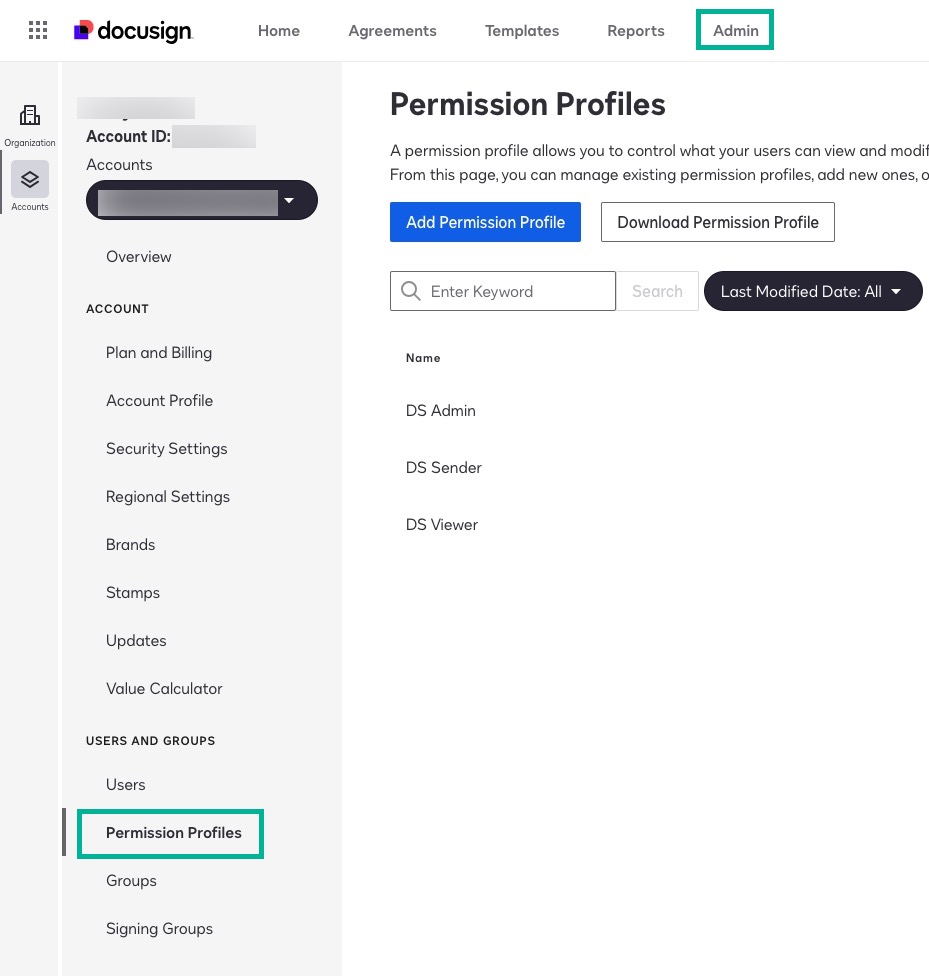This screenshot has height=976, width=929.
Task: Select the Accounts layers icon
Action: (30, 180)
